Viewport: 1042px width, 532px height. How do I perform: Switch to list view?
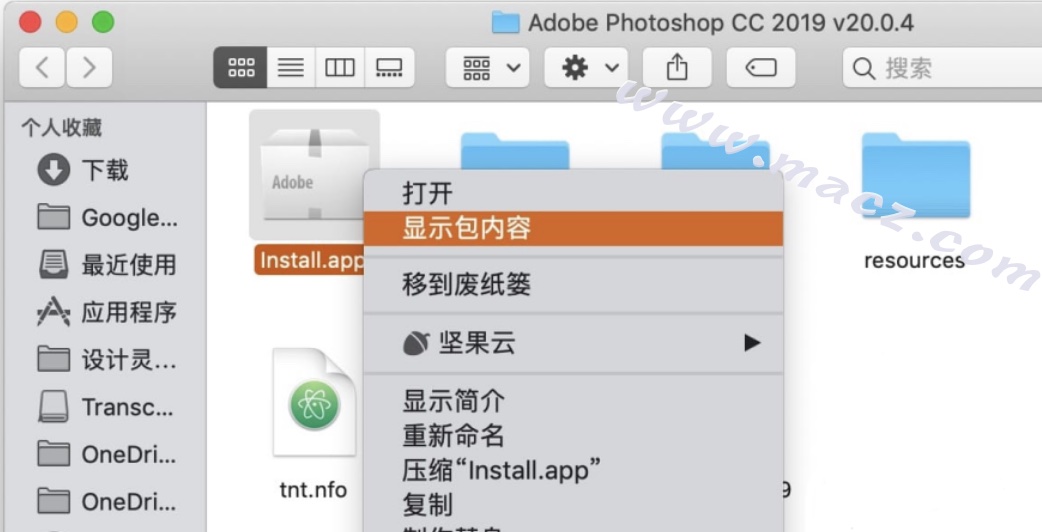click(291, 67)
